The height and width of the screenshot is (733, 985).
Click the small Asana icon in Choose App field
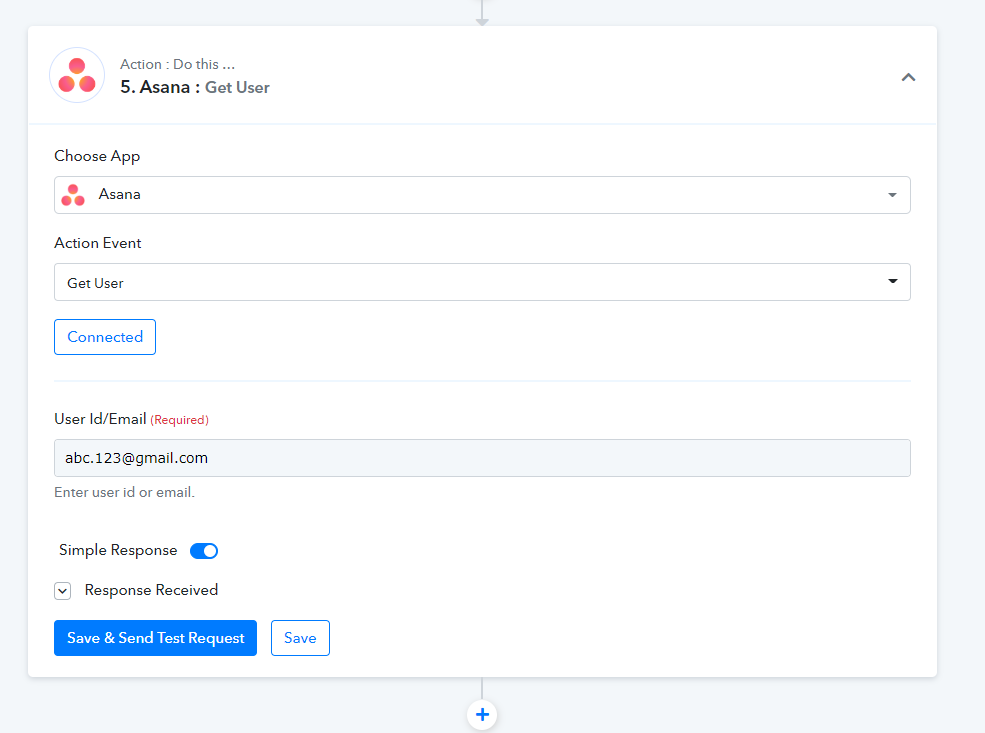tap(73, 195)
